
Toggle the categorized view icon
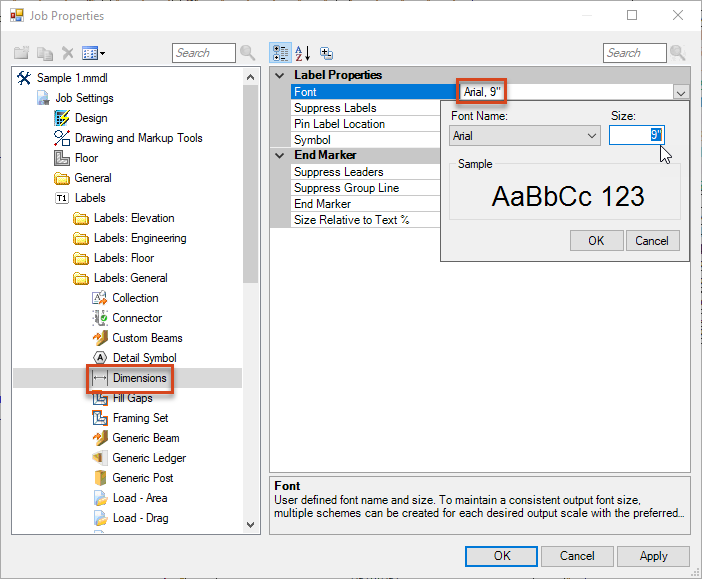pyautogui.click(x=281, y=53)
